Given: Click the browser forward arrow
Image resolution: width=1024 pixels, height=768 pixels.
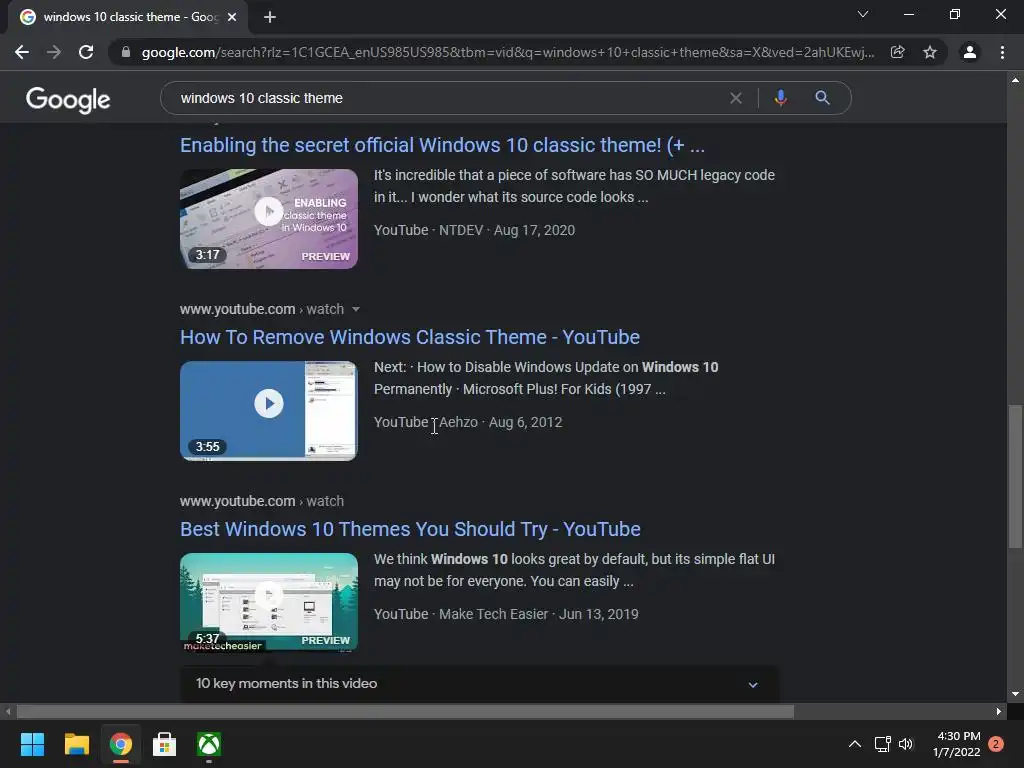Looking at the screenshot, I should [54, 52].
